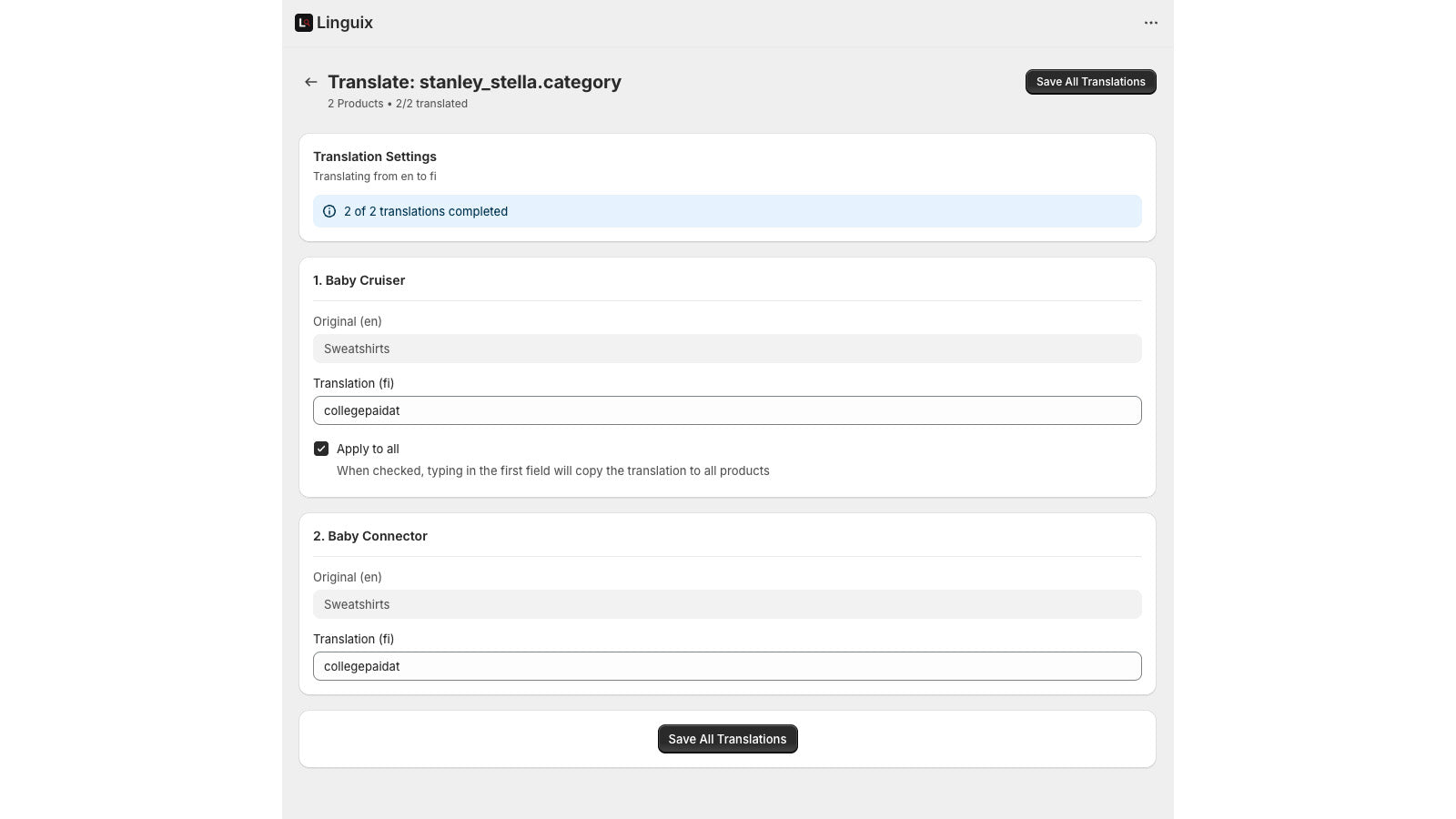Click the info icon in the blue banner
Image resolution: width=1456 pixels, height=819 pixels.
[329, 211]
